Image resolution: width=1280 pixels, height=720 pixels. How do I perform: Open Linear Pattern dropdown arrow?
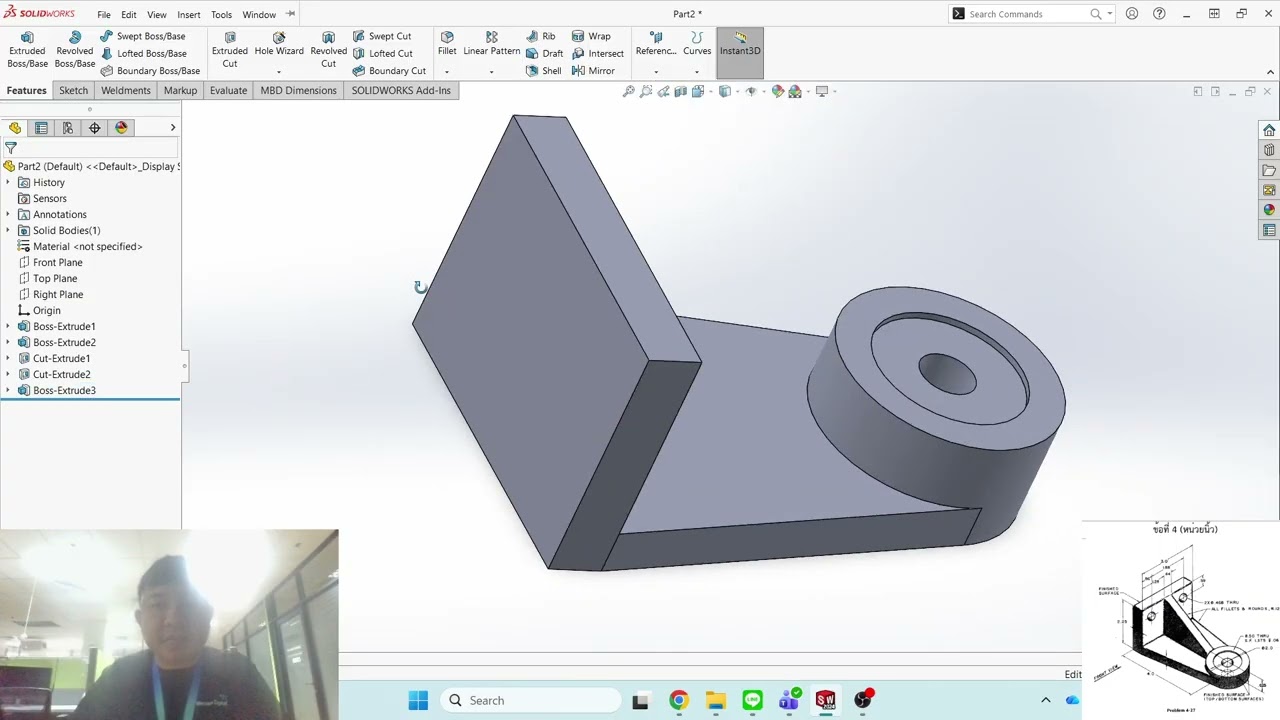click(x=491, y=72)
